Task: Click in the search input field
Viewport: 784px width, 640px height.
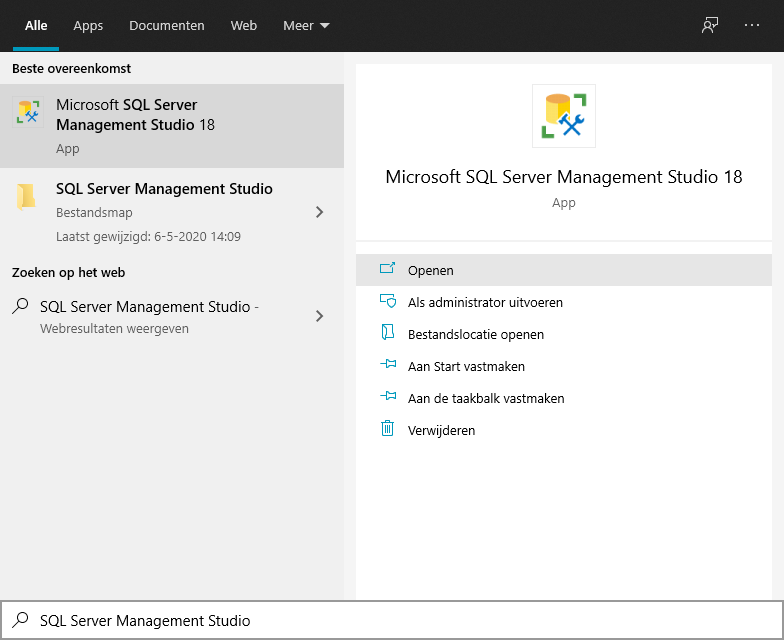Action: (392, 620)
